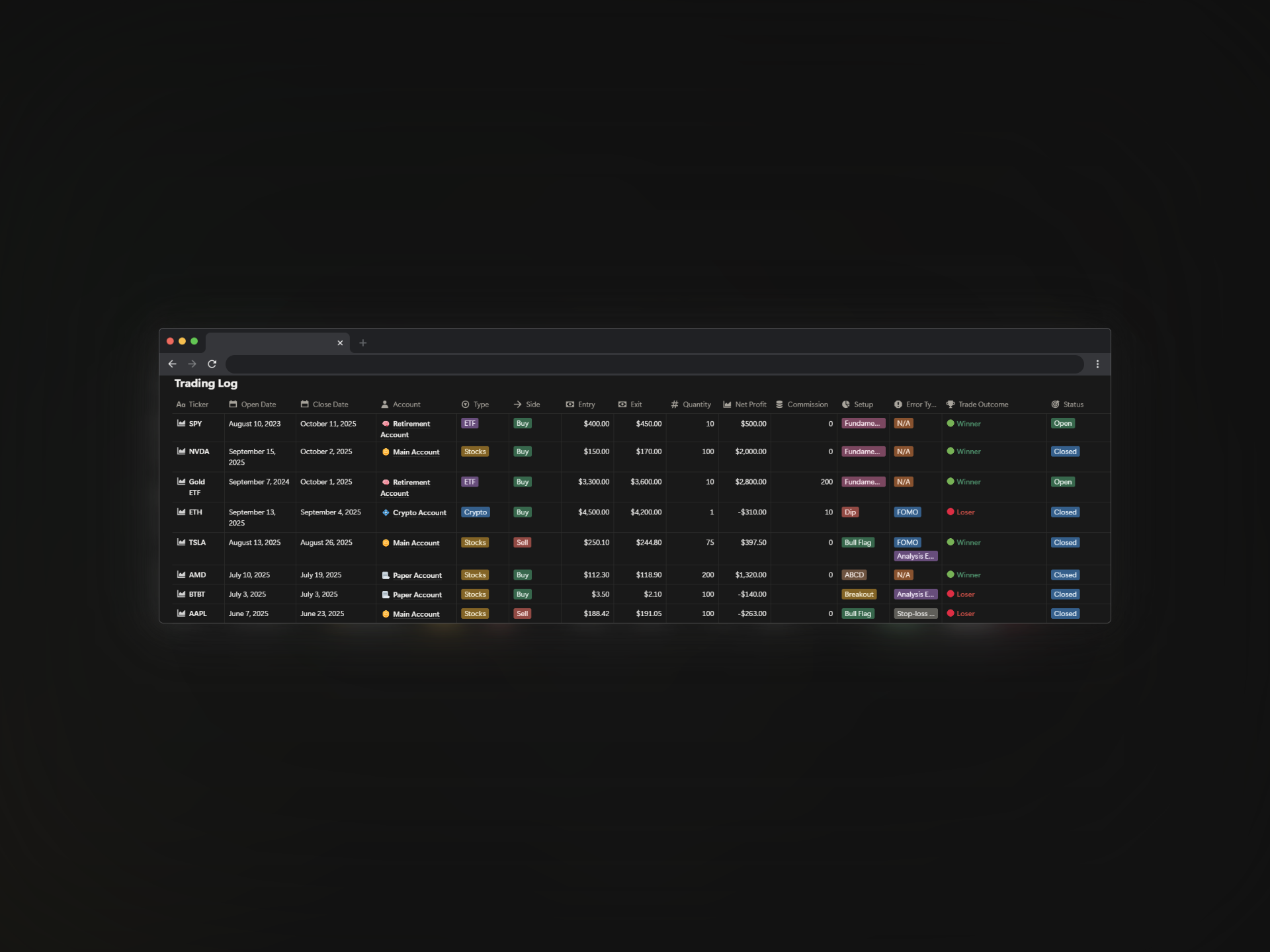This screenshot has height=952, width=1270.
Task: Select the $118.90 exit cell
Action: coord(649,575)
